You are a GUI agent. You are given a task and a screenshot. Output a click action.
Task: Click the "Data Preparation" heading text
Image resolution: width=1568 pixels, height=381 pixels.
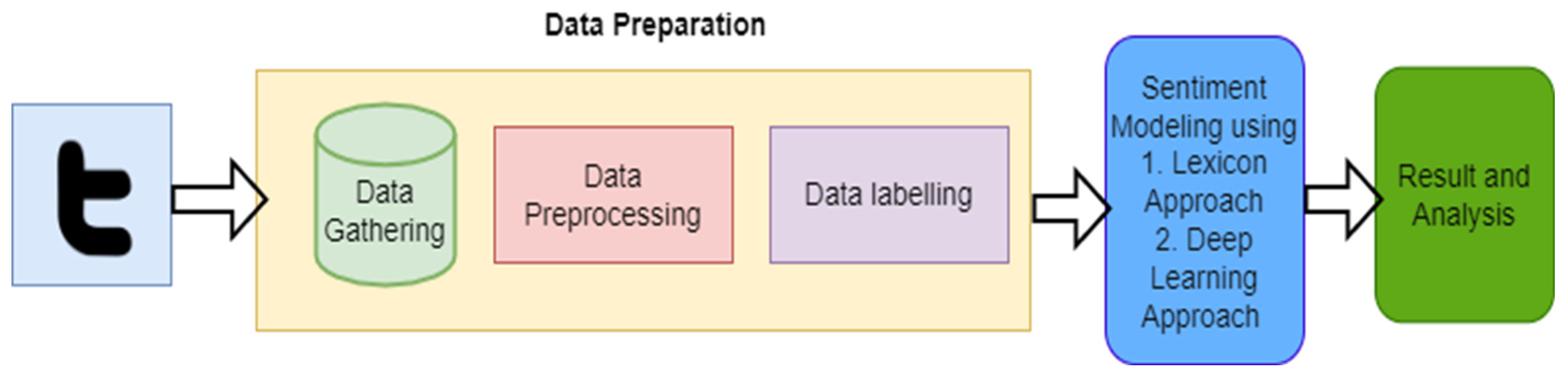click(654, 26)
